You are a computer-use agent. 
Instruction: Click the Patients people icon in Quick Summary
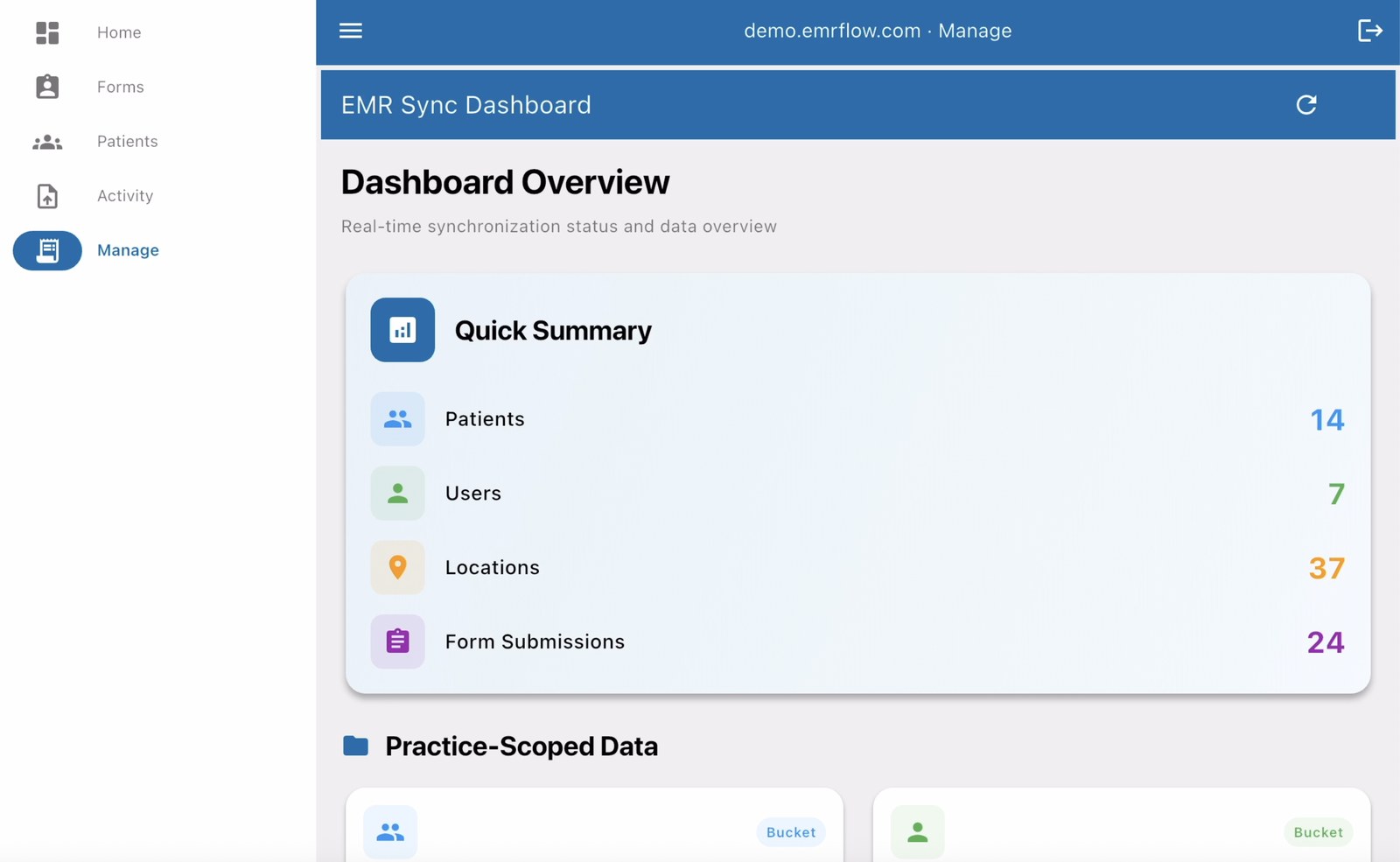[x=397, y=419]
